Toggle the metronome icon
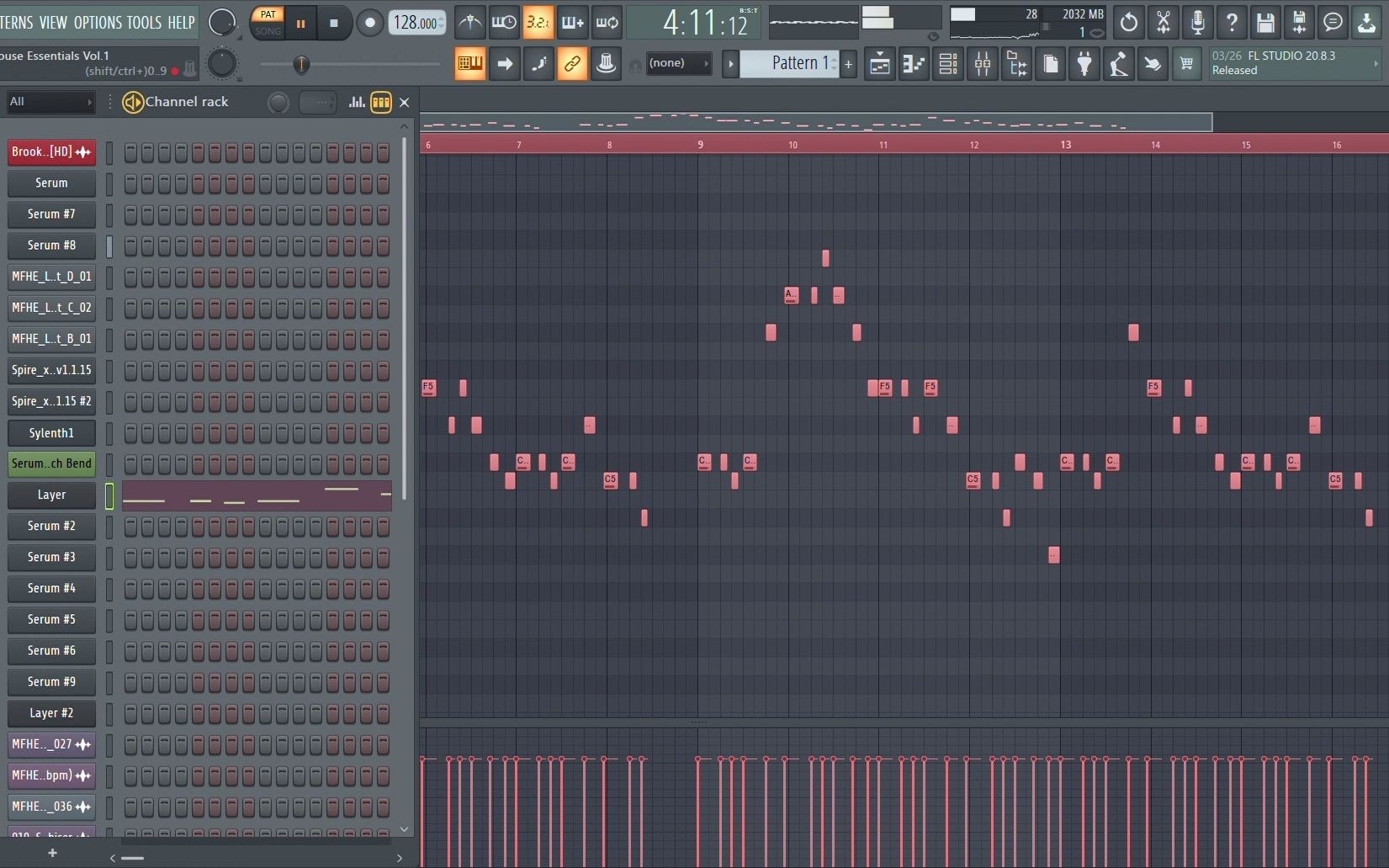Screen dimensions: 1389x868 (469, 23)
